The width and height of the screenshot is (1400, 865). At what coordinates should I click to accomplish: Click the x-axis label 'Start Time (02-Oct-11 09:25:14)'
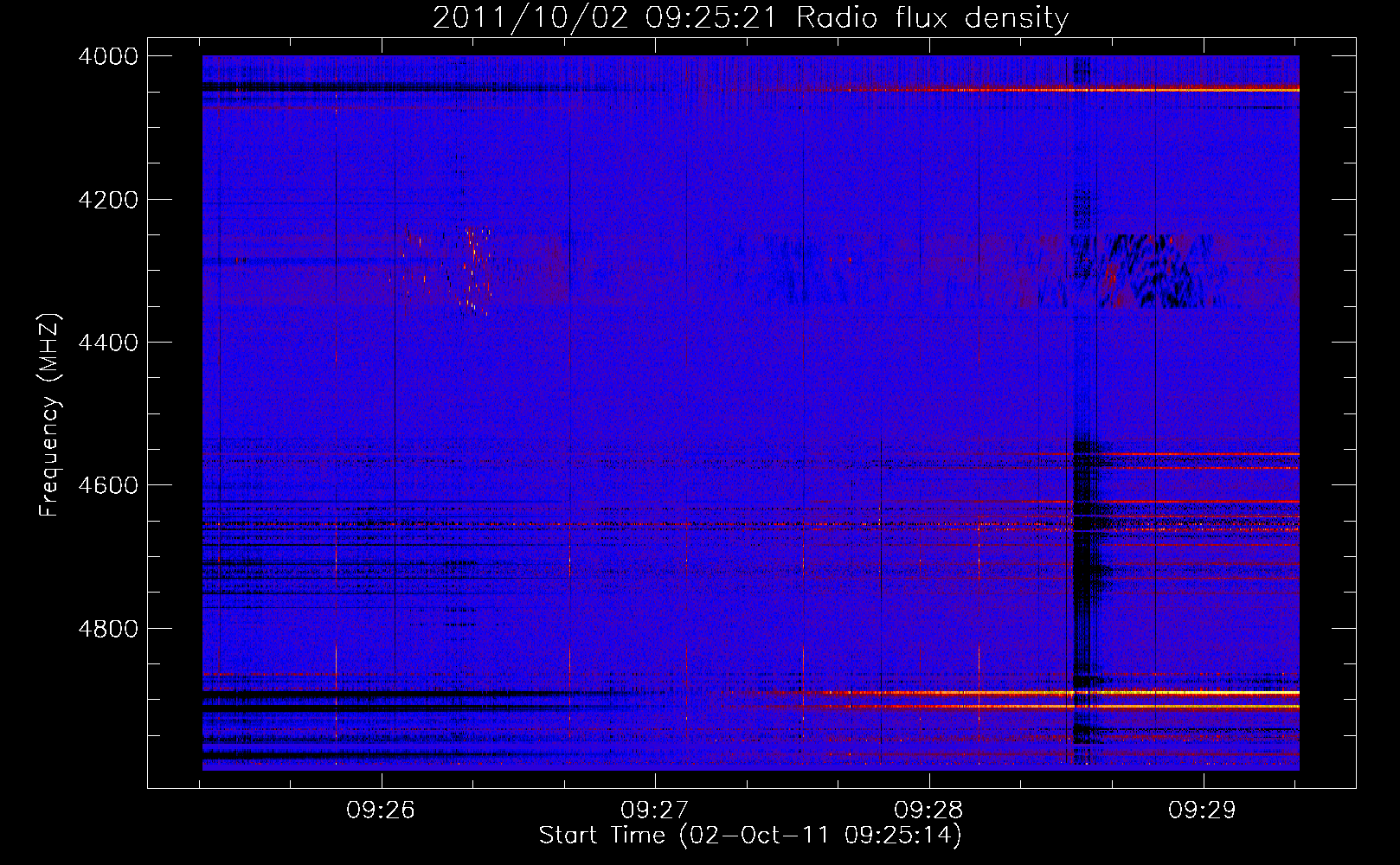(x=750, y=836)
